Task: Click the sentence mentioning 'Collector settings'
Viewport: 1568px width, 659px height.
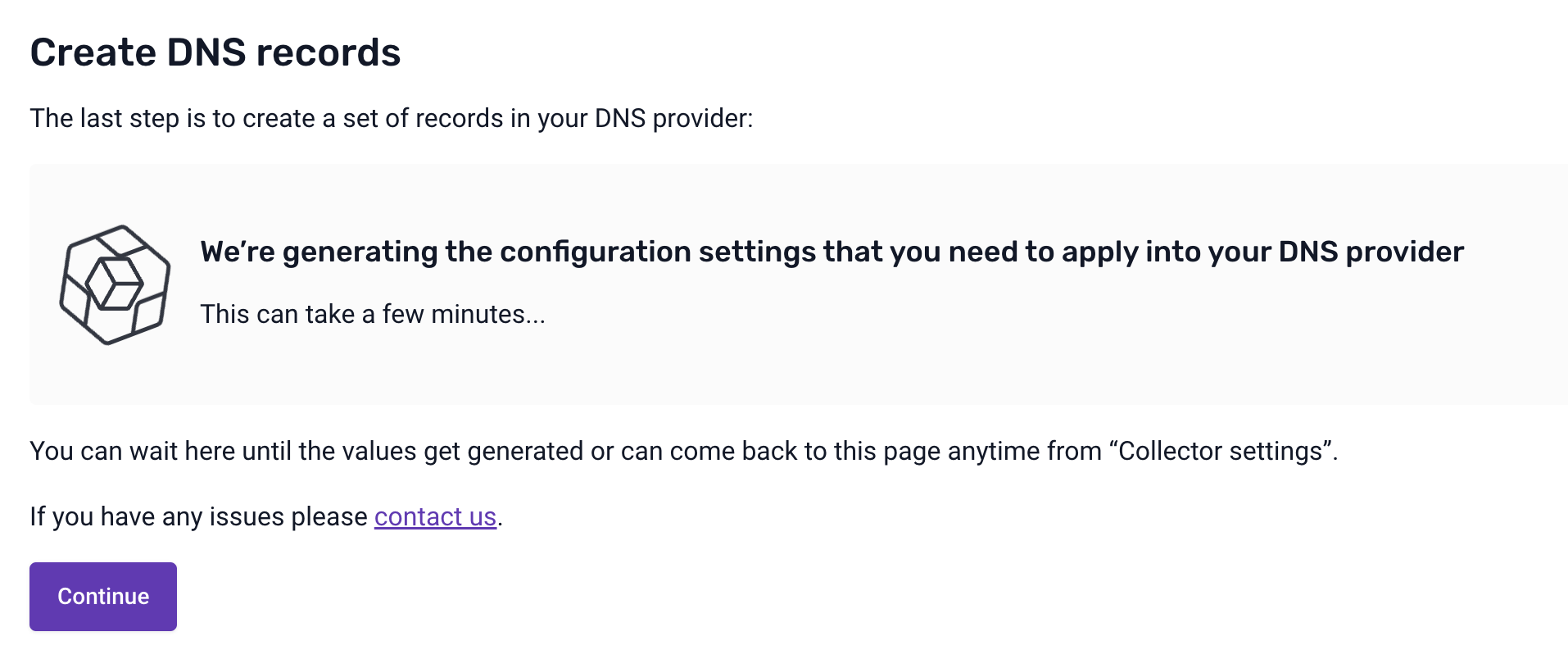Action: pyautogui.click(x=684, y=449)
